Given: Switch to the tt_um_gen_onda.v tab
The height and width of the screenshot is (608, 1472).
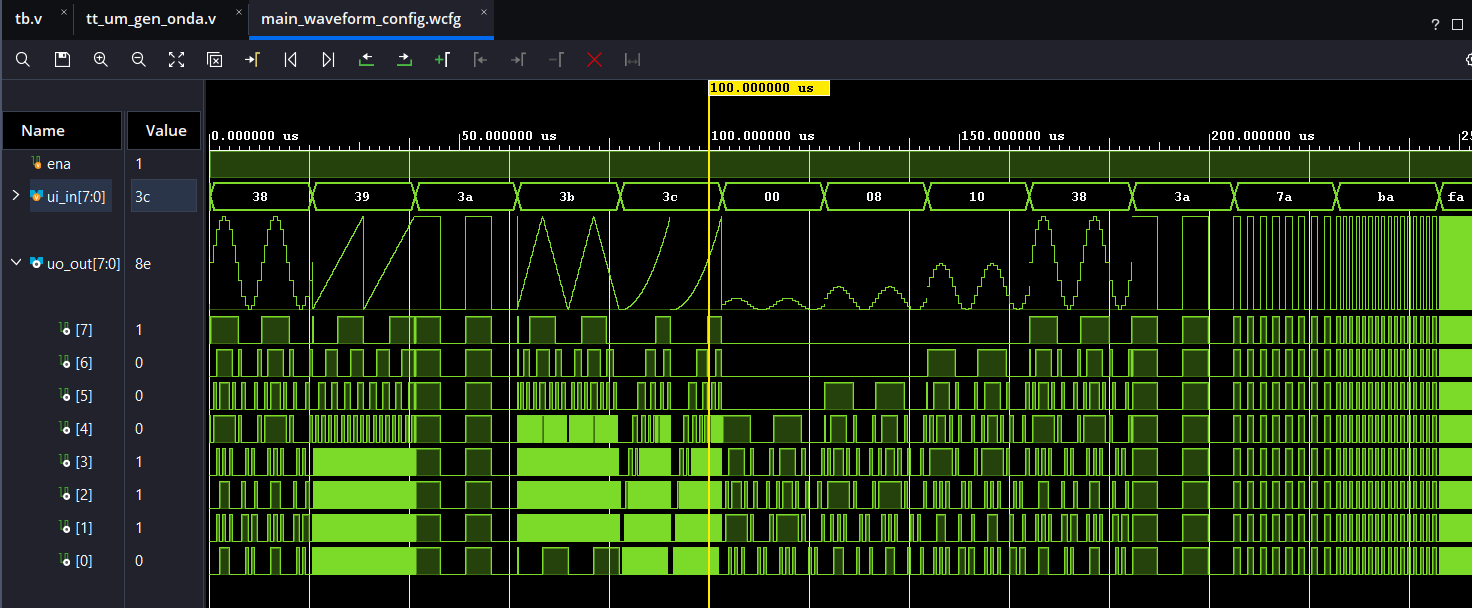Looking at the screenshot, I should click(151, 20).
